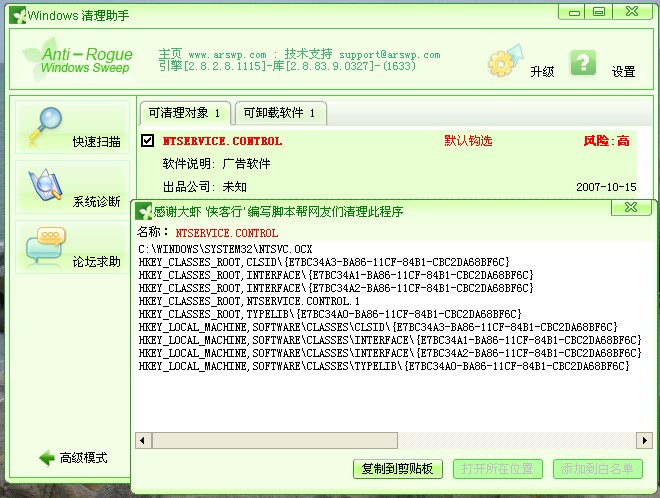The image size is (660, 498).
Task: Click the 复制到剪贴板 button
Action: pos(398,469)
